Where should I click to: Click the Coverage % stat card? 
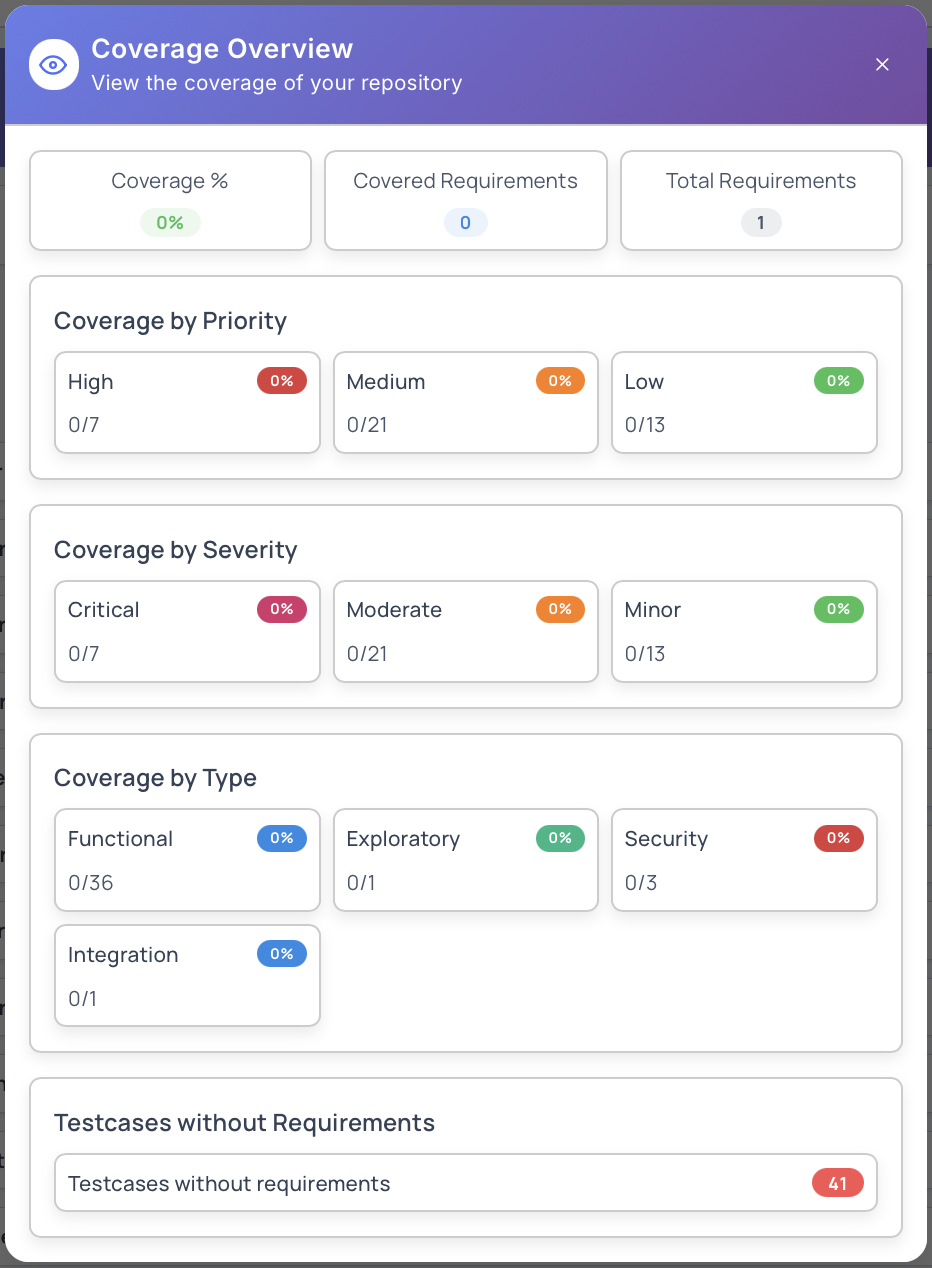pos(170,200)
